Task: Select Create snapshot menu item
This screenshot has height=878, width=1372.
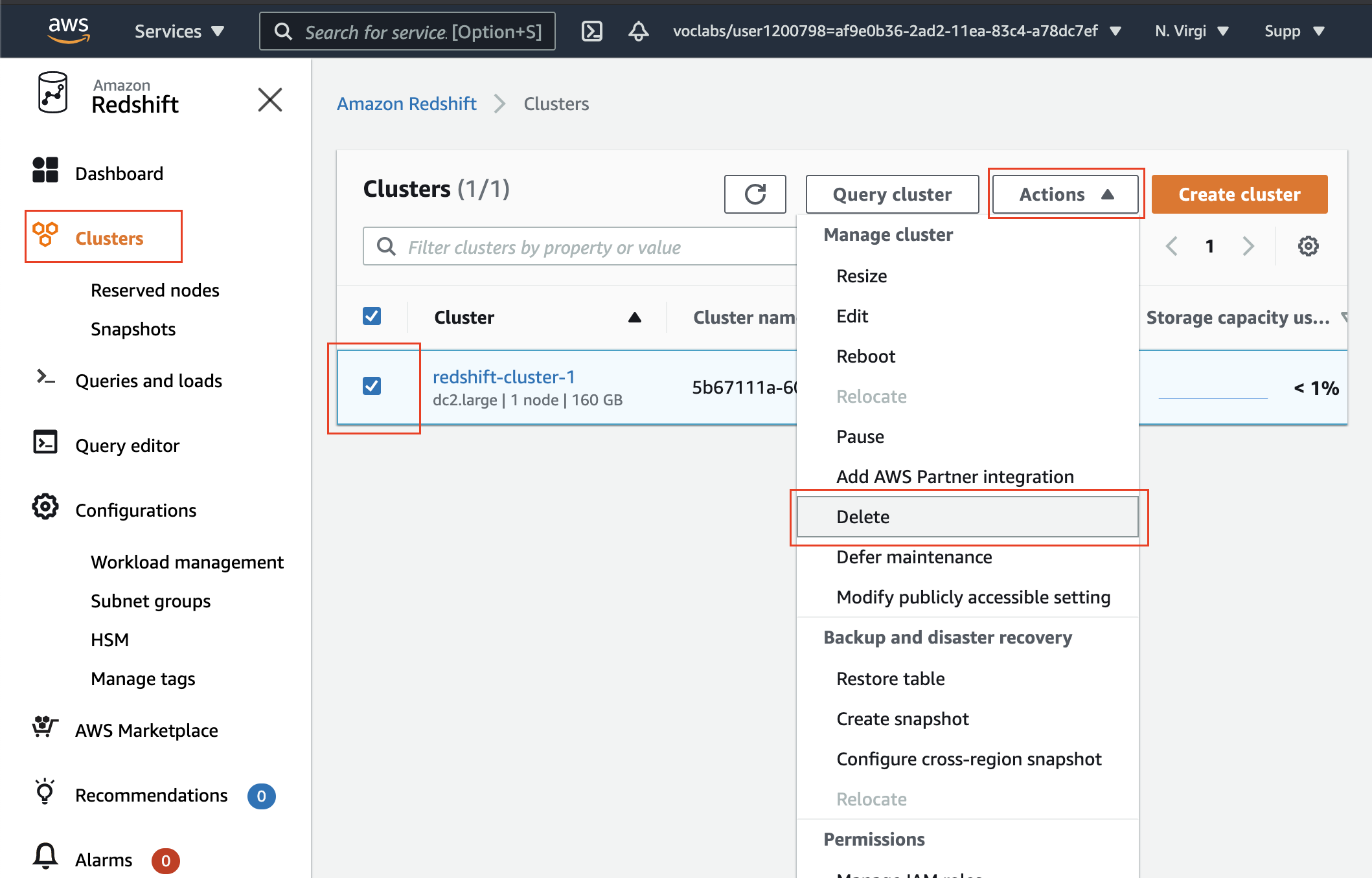Action: tap(902, 719)
